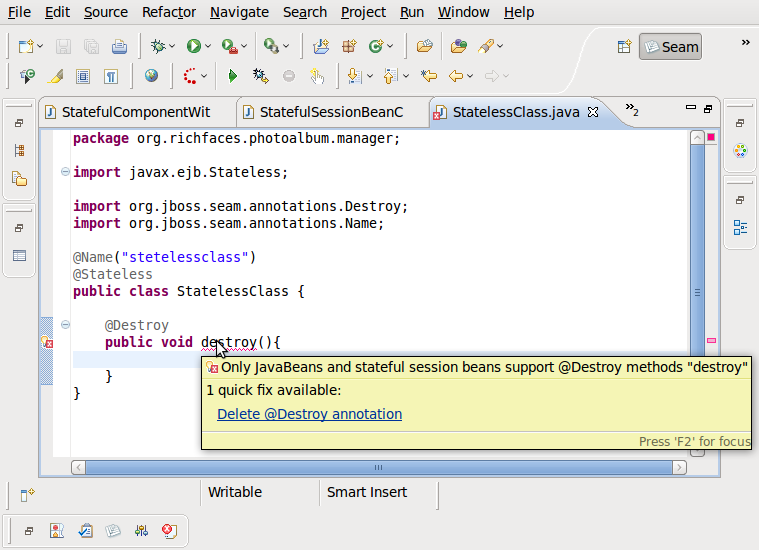This screenshot has height=550, width=759.
Task: Select the Seam perspective button
Action: click(670, 46)
